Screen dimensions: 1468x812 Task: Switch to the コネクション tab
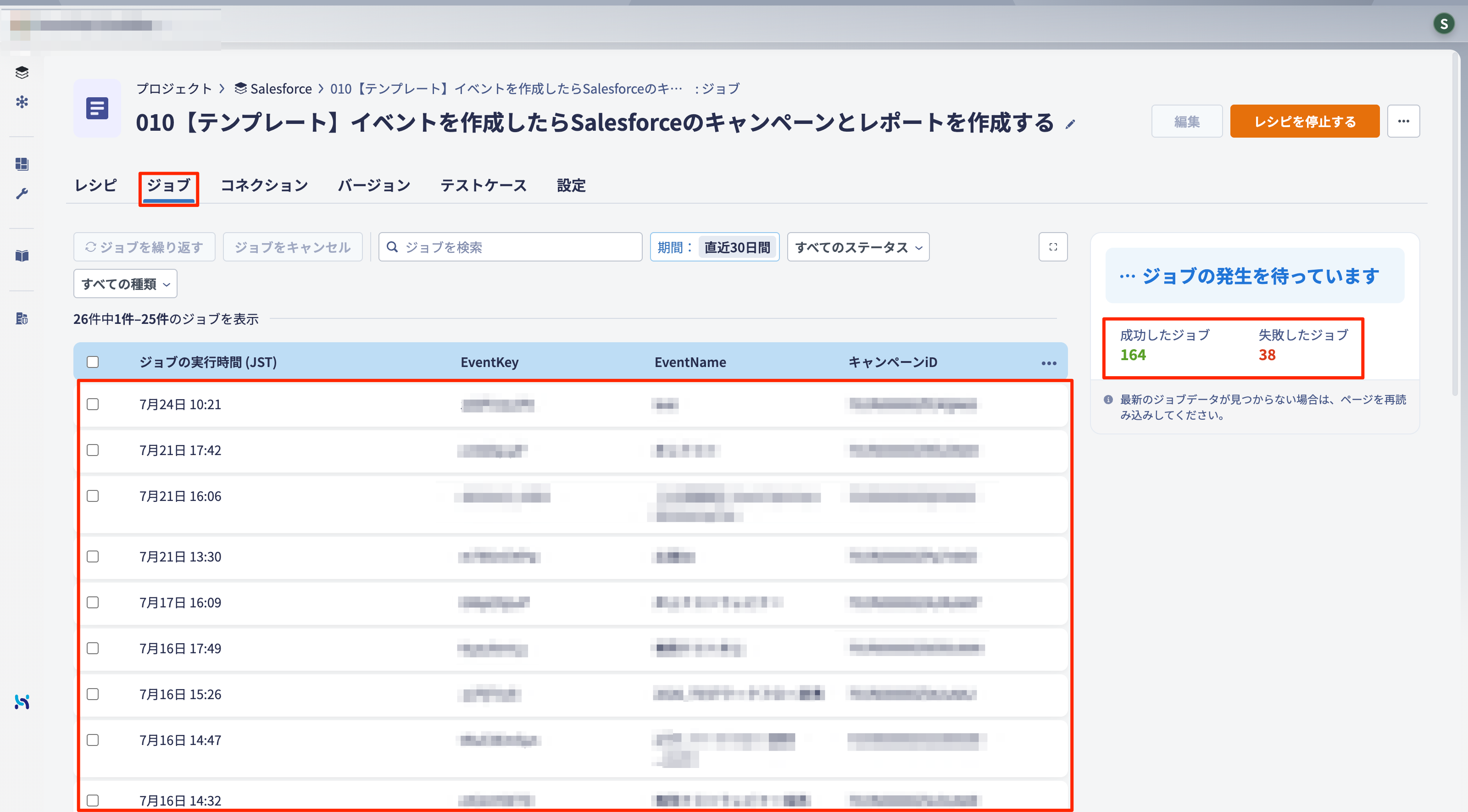[x=264, y=185]
